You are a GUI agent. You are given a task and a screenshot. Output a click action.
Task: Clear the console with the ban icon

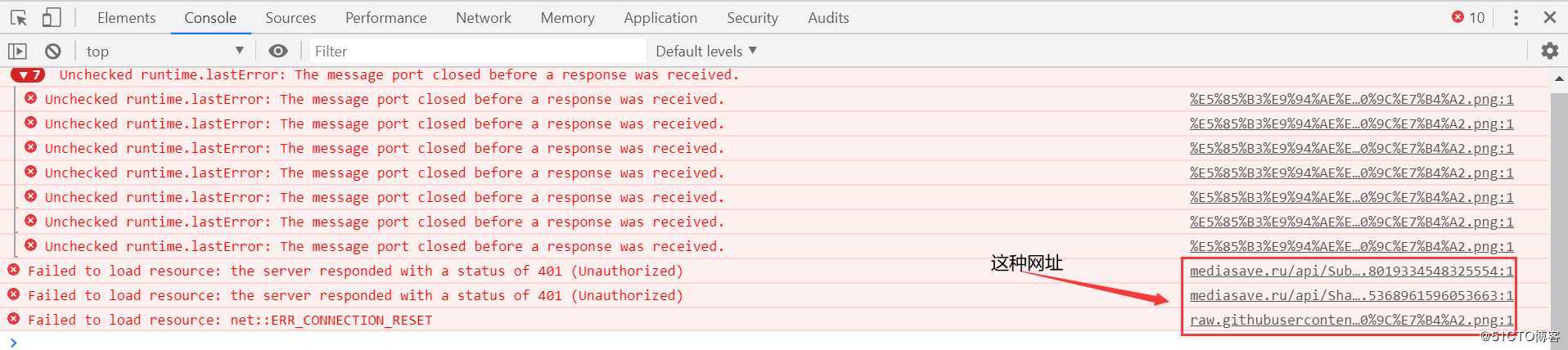point(53,51)
